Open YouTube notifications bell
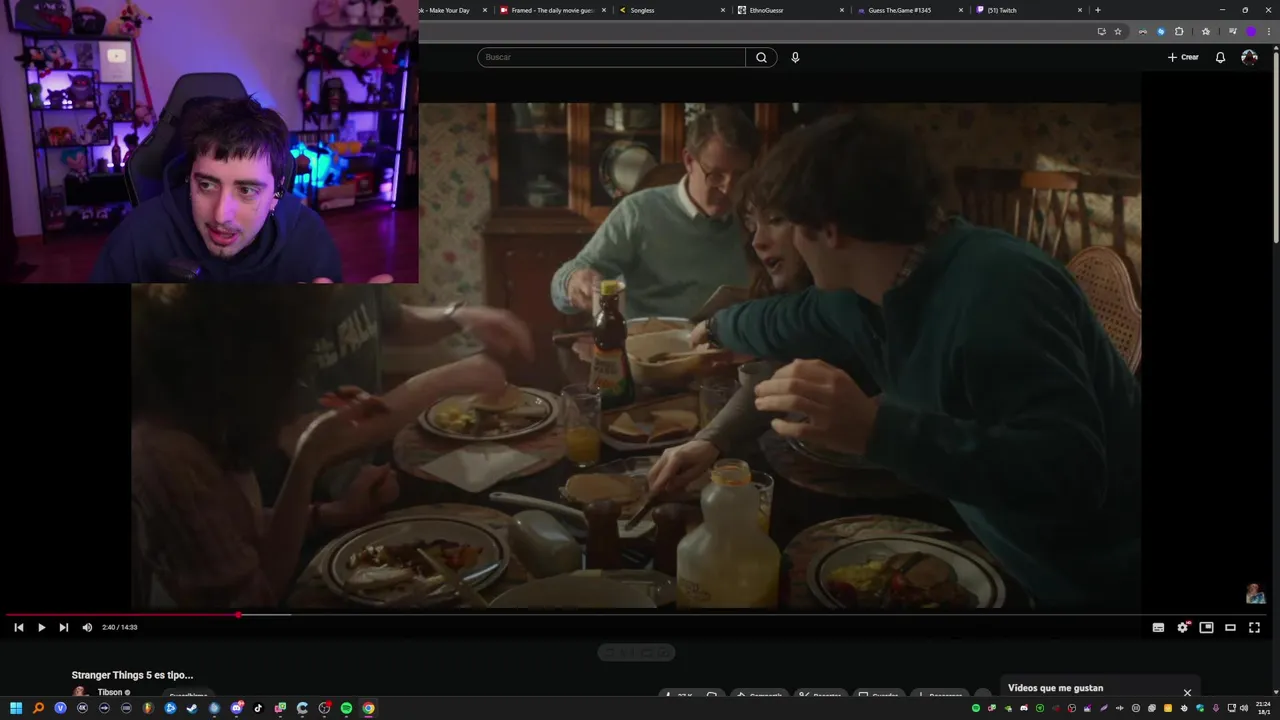 (x=1220, y=57)
